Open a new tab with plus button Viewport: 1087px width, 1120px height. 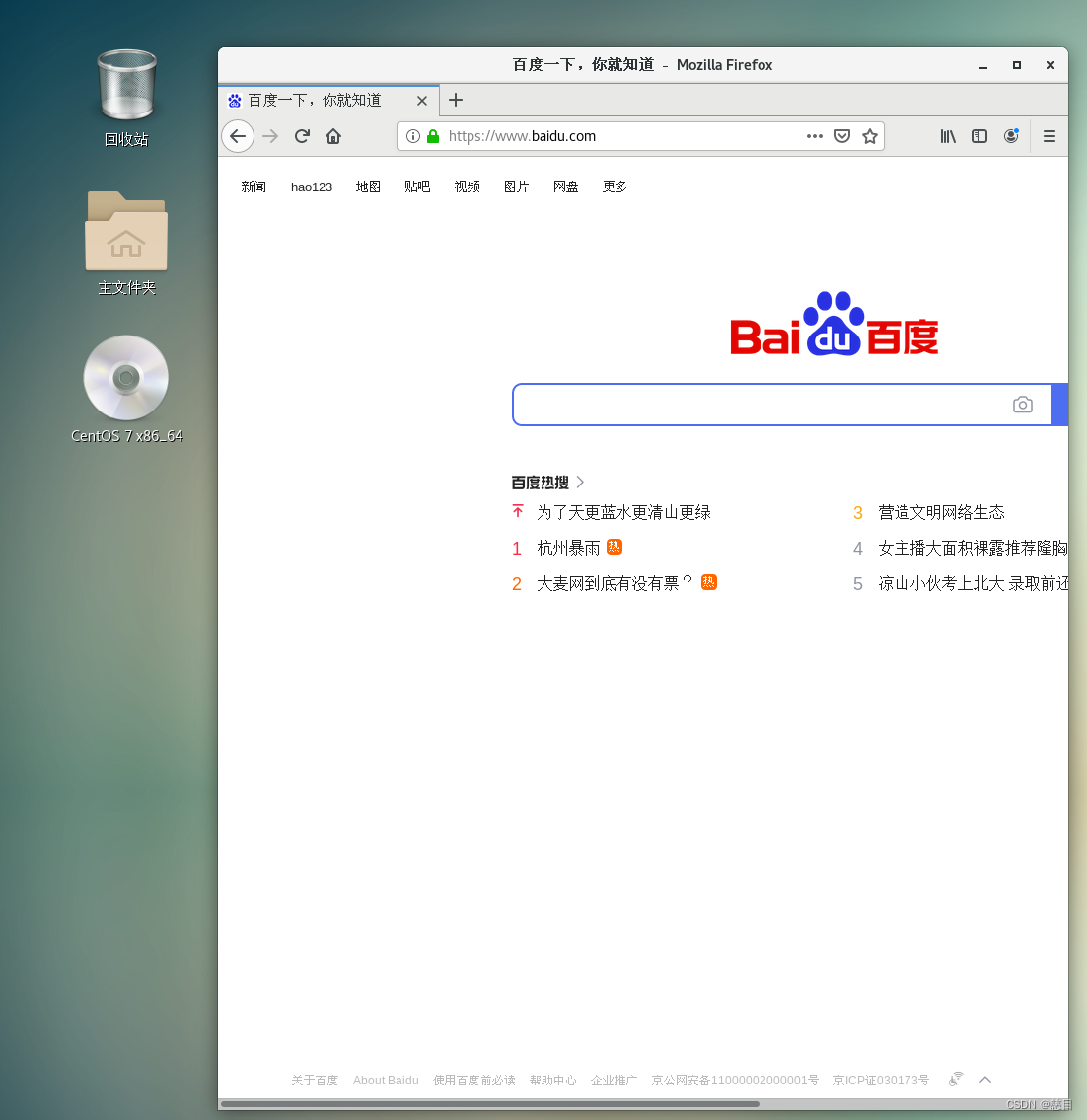456,100
